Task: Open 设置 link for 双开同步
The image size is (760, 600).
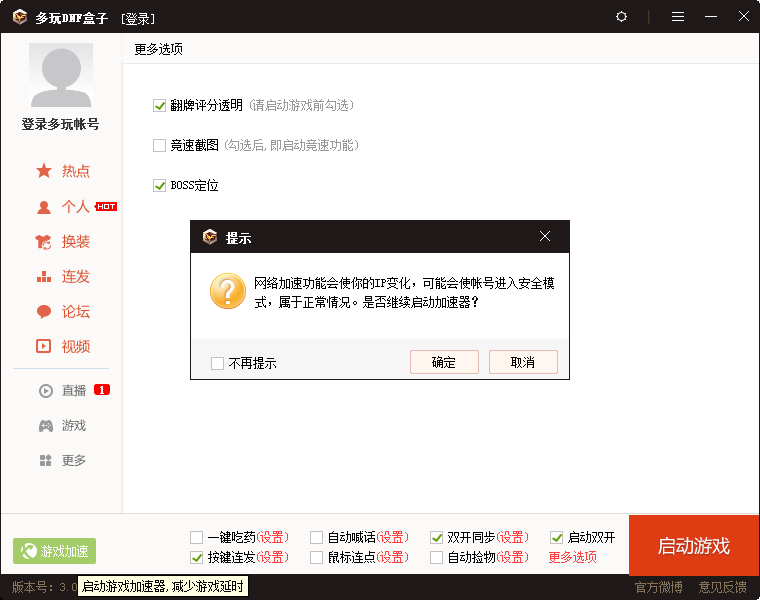Action: (x=512, y=537)
